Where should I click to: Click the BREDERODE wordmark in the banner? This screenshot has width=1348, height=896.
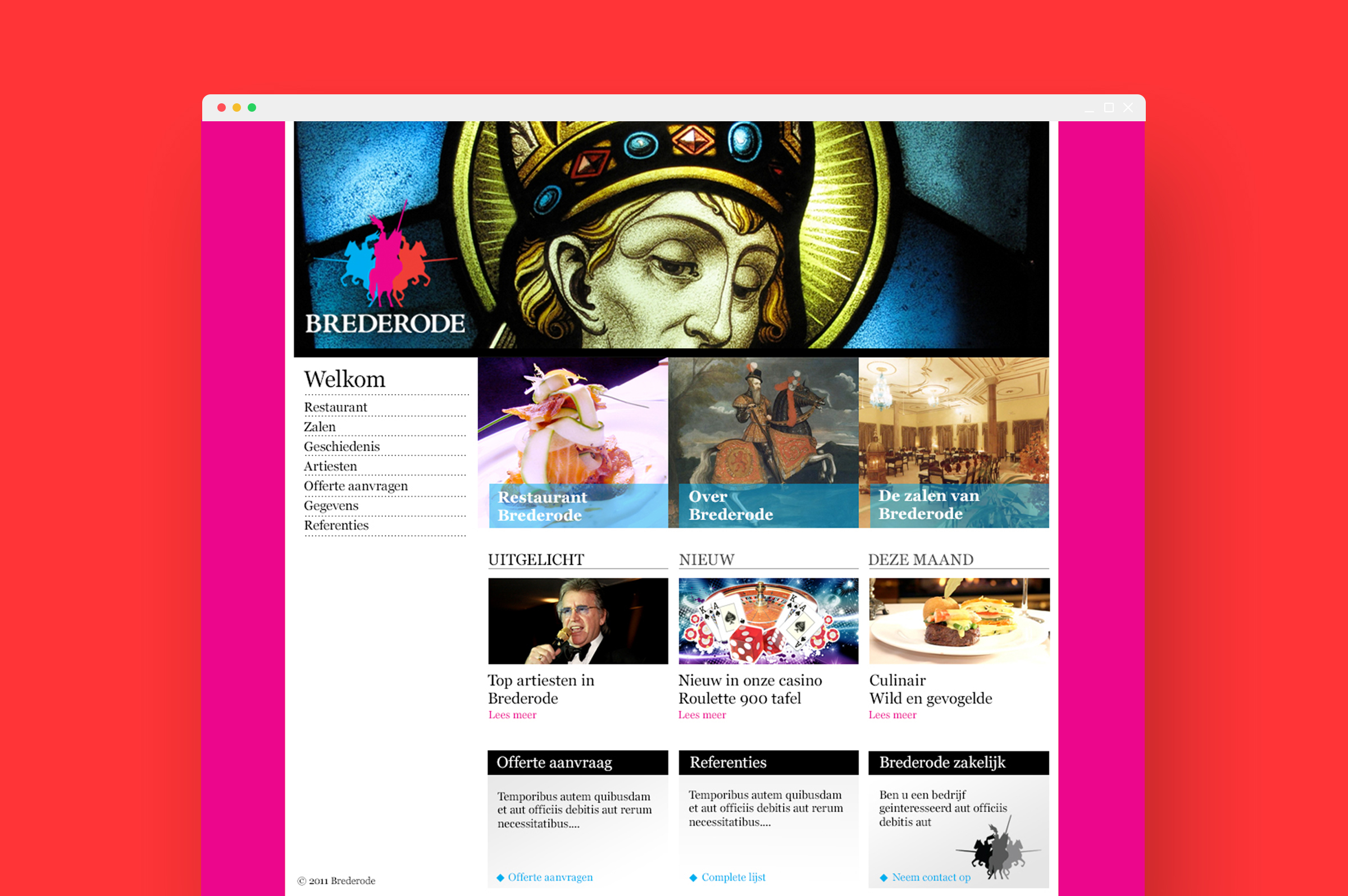point(385,324)
